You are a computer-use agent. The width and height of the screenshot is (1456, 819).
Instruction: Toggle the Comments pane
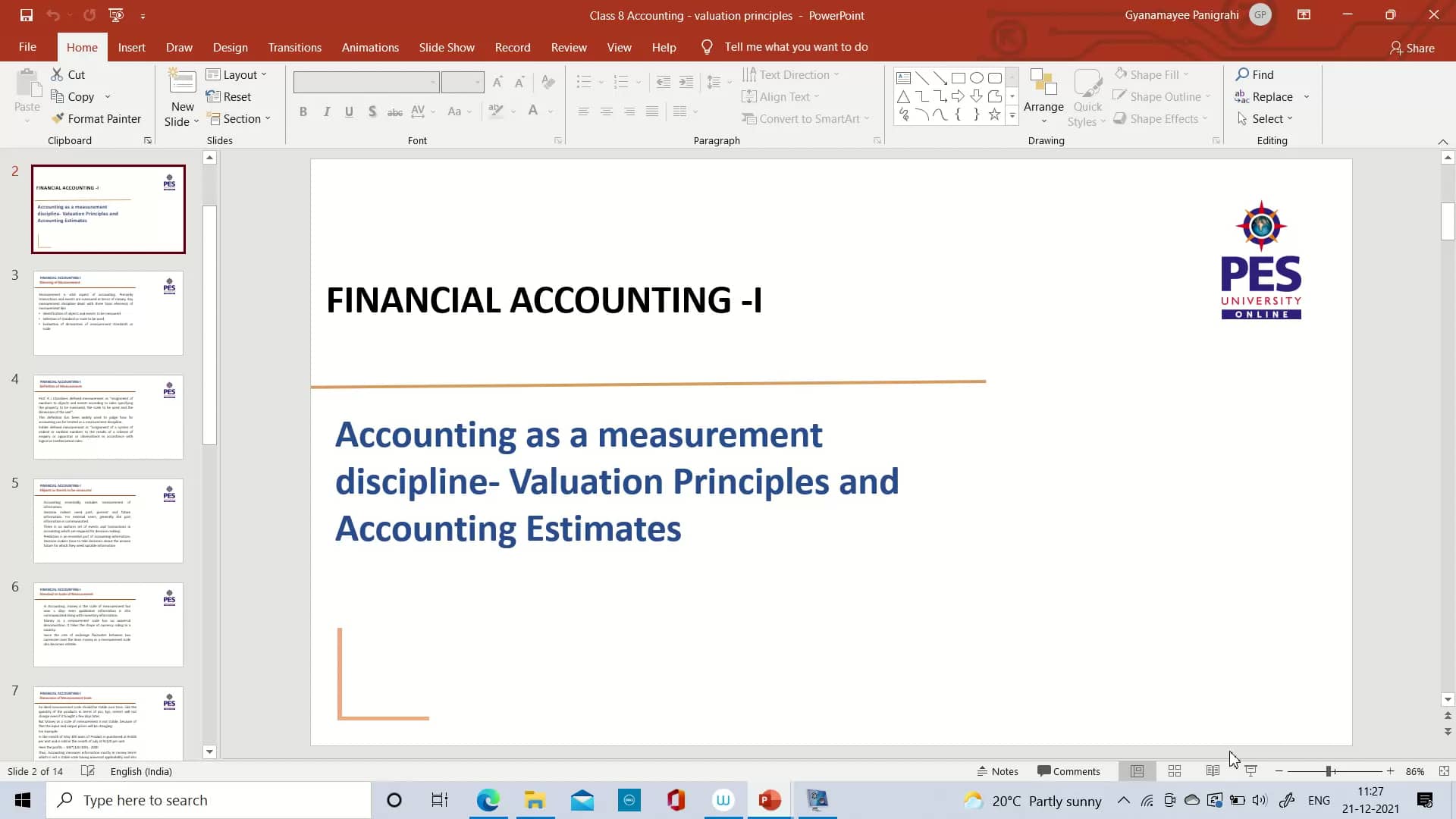pyautogui.click(x=1068, y=771)
